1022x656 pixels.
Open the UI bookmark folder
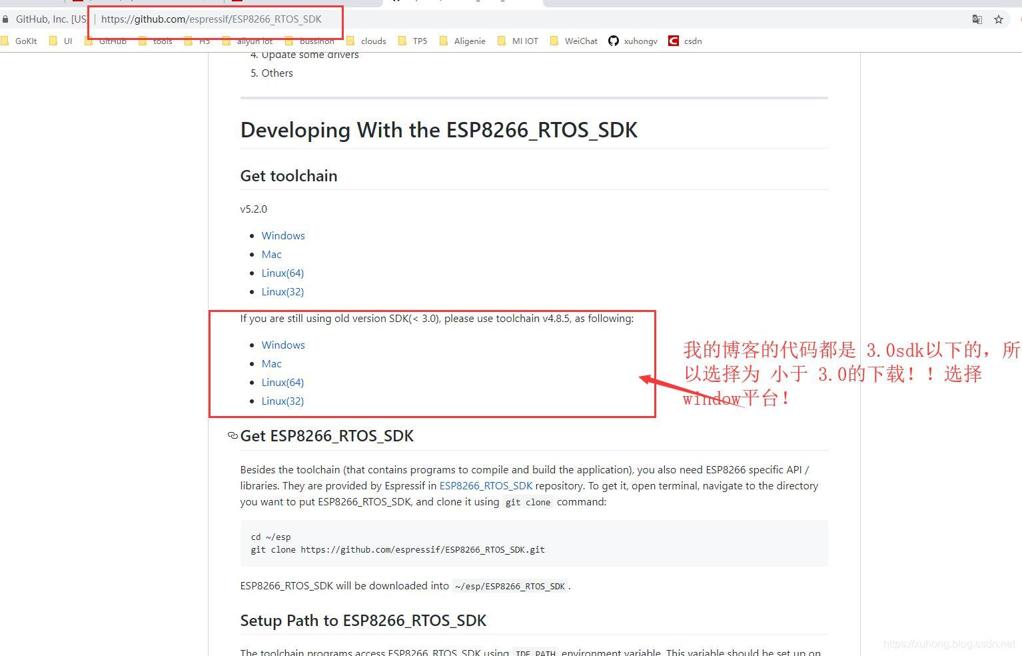[x=61, y=41]
